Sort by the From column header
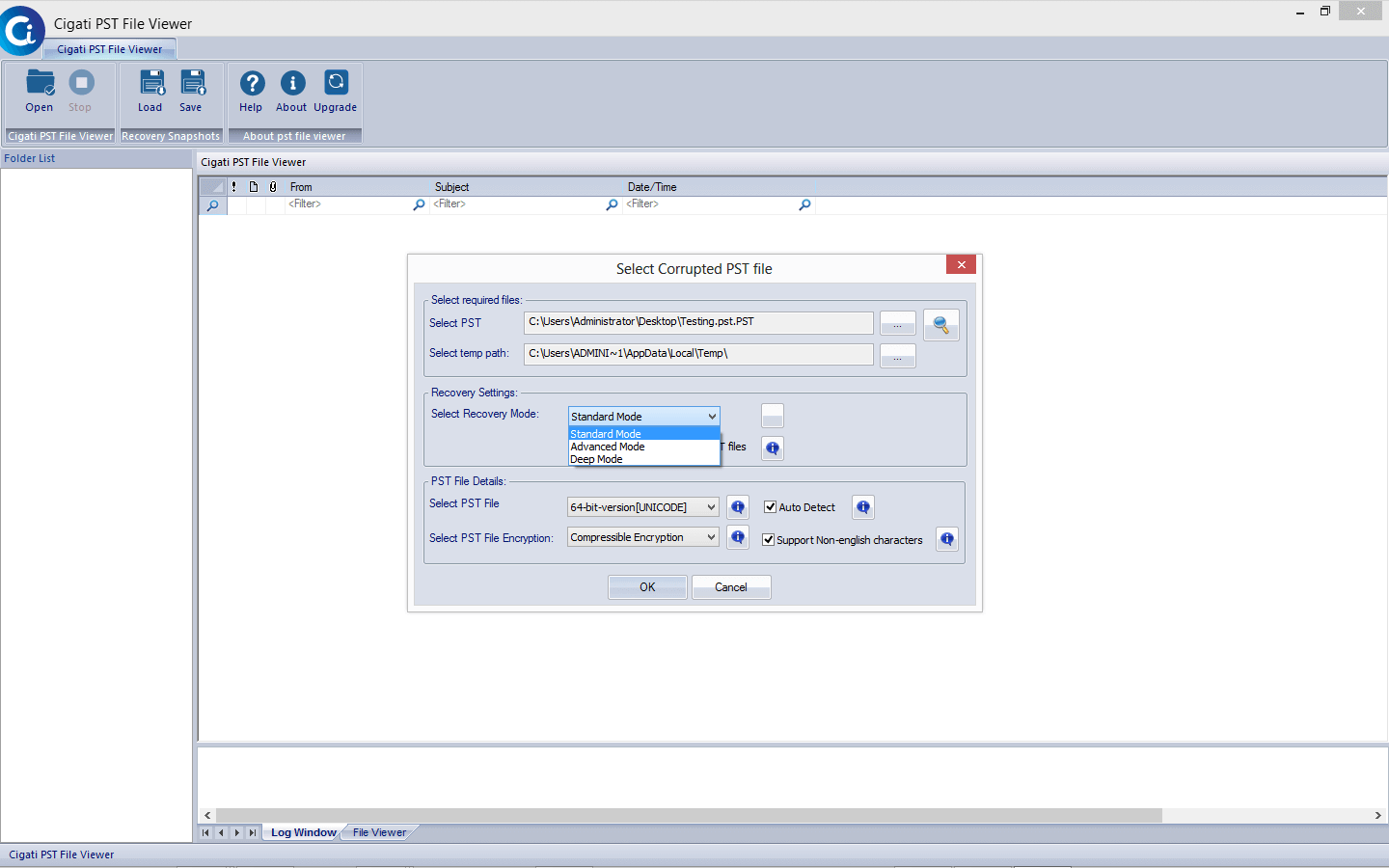The height and width of the screenshot is (868, 1389). (358, 187)
